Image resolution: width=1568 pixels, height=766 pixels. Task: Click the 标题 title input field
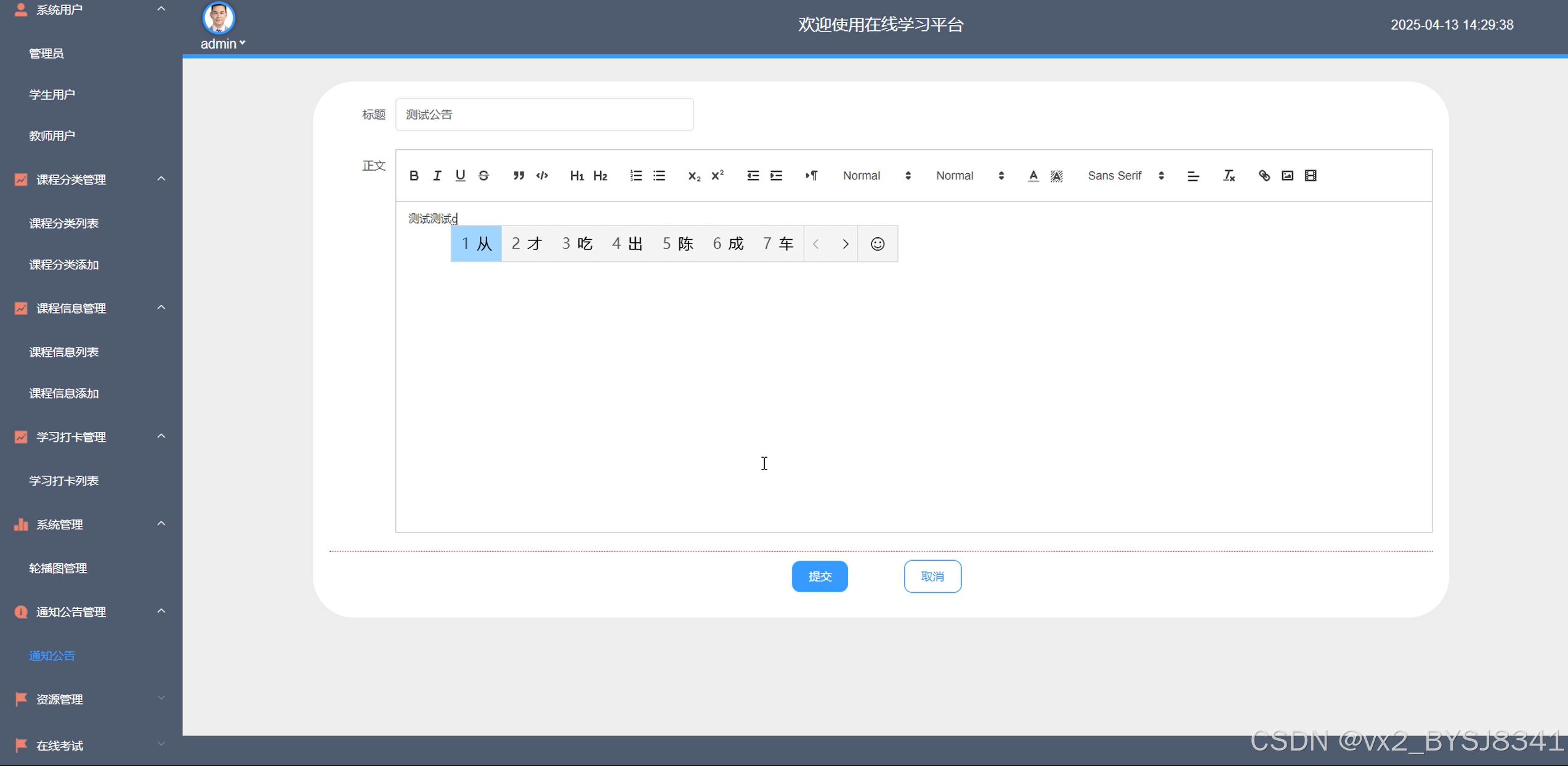click(544, 115)
